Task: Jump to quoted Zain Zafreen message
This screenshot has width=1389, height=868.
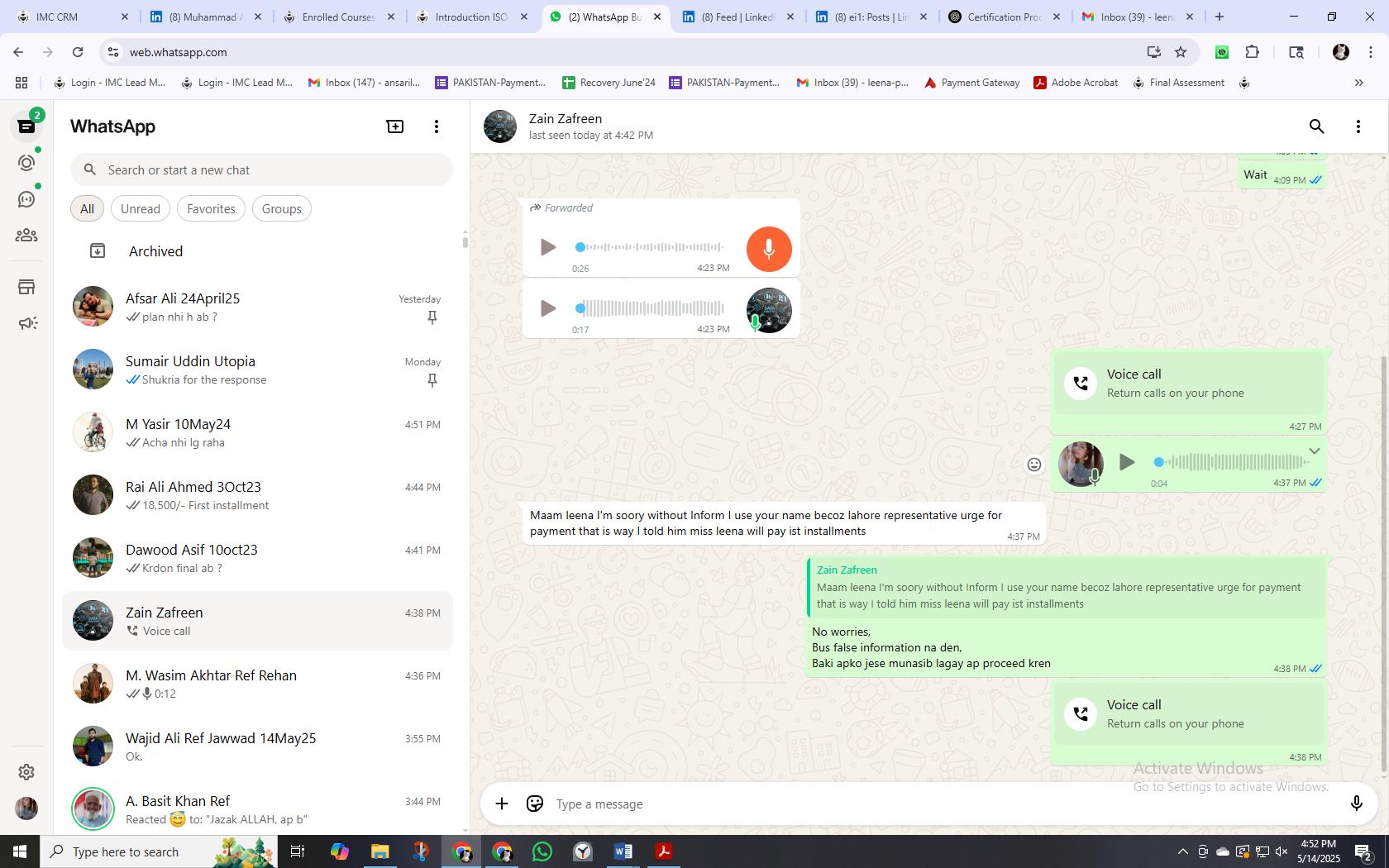Action: (1067, 587)
